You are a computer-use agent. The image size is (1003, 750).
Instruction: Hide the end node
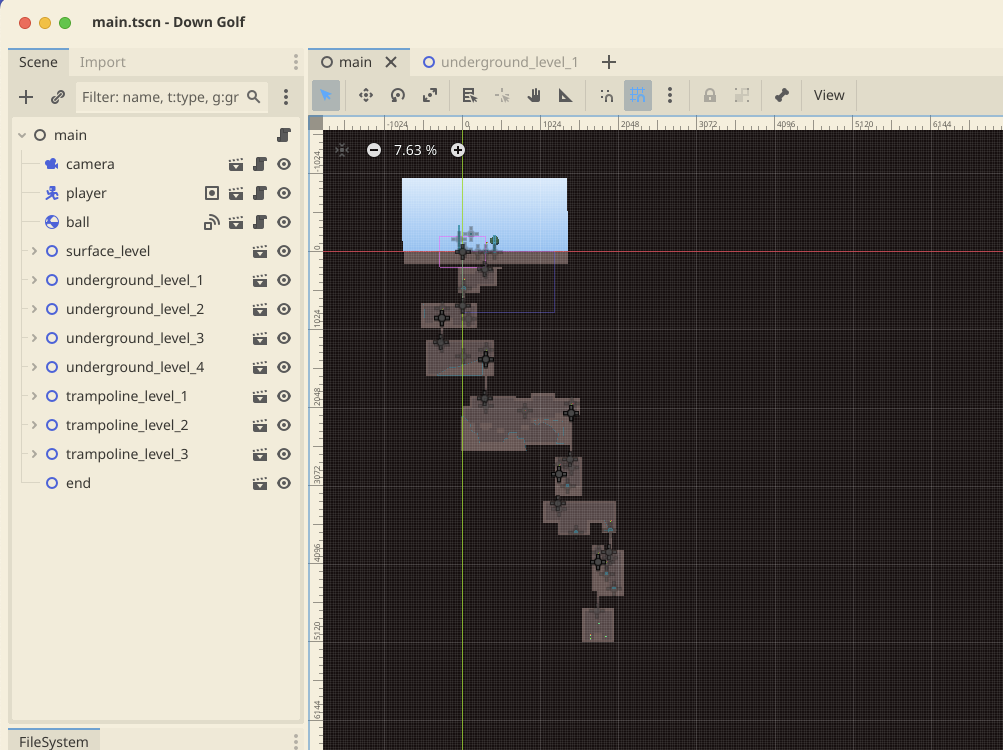[284, 483]
